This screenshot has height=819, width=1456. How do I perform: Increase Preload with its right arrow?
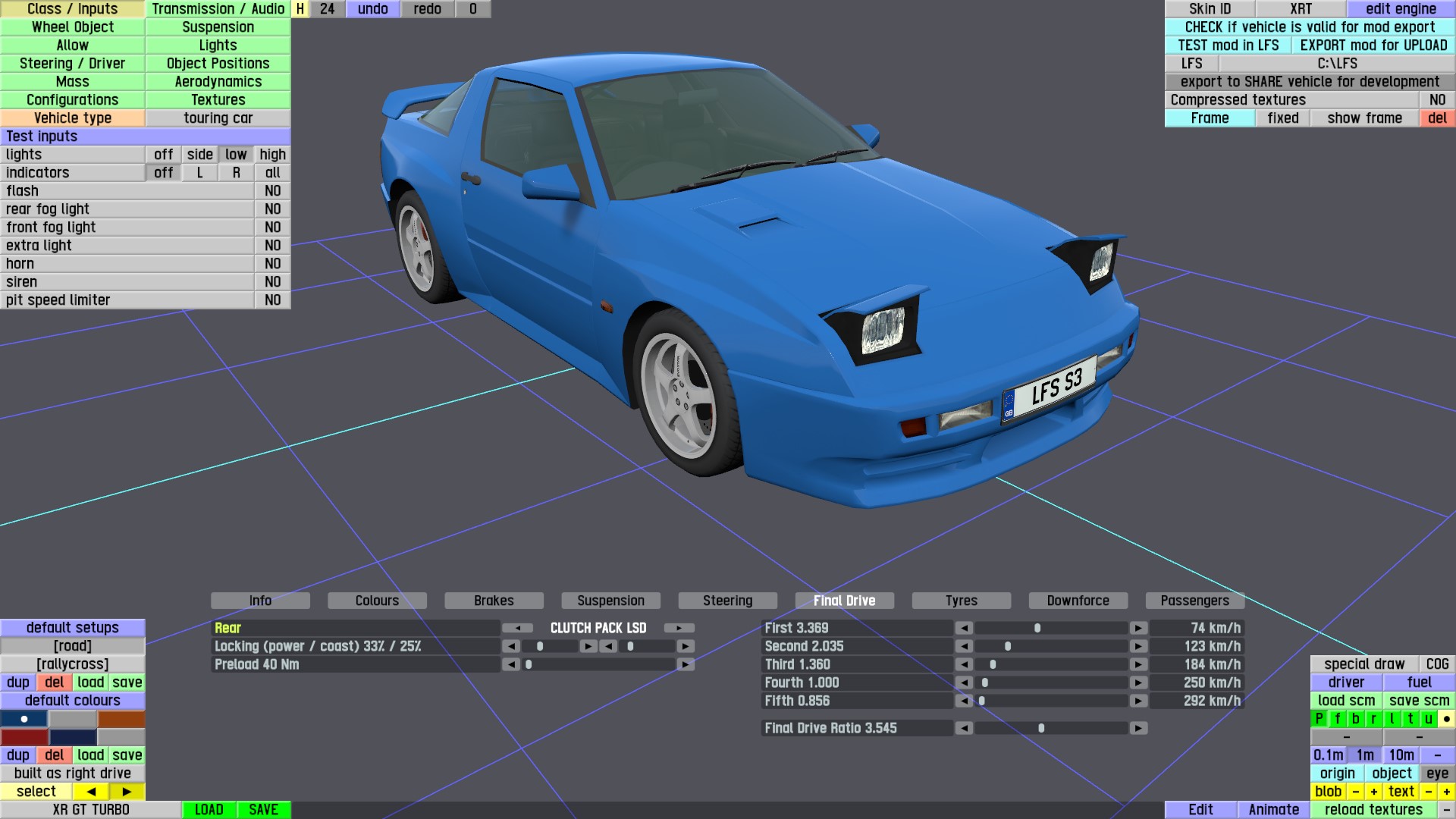(x=686, y=664)
